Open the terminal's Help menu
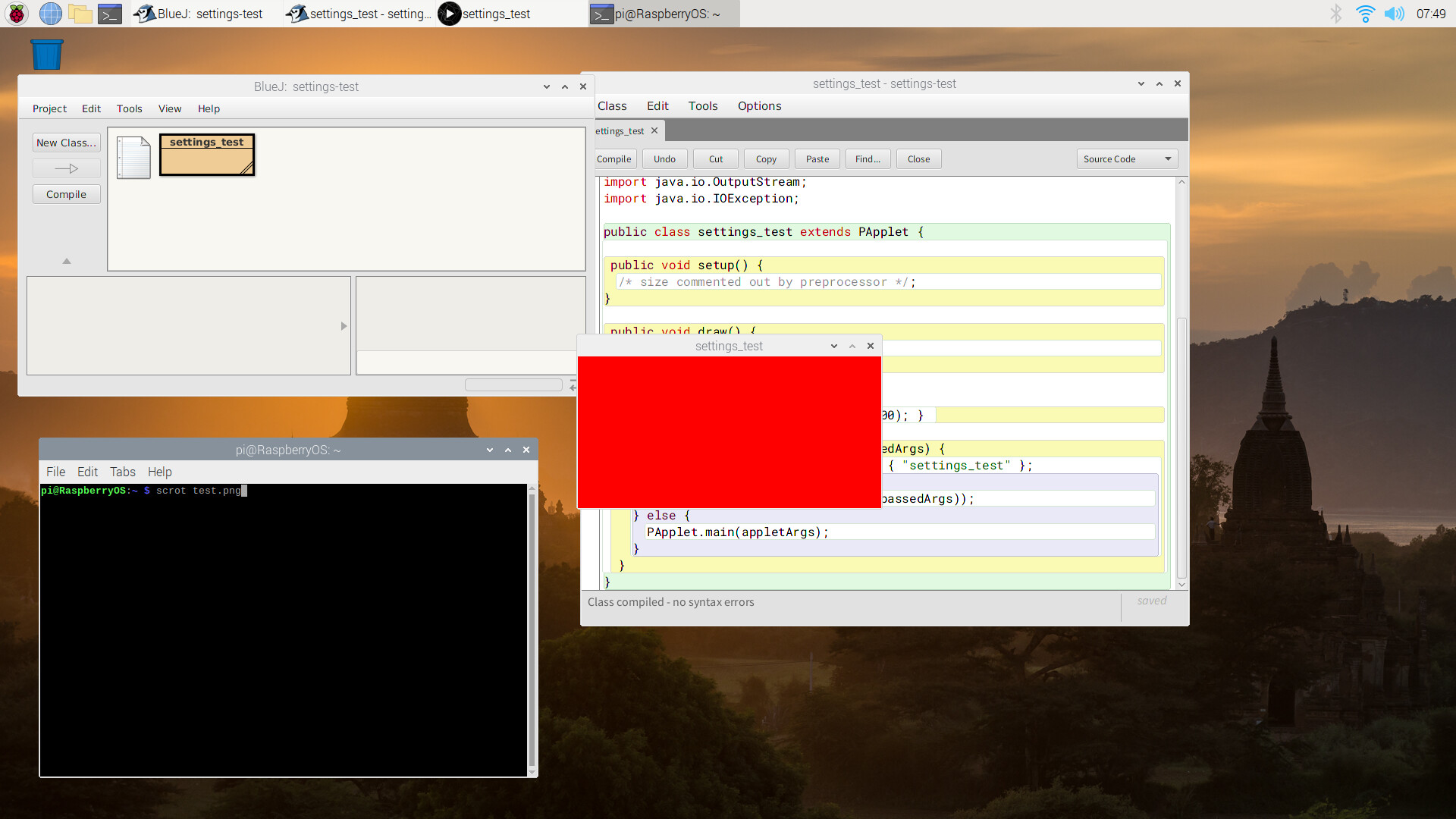 pos(159,472)
